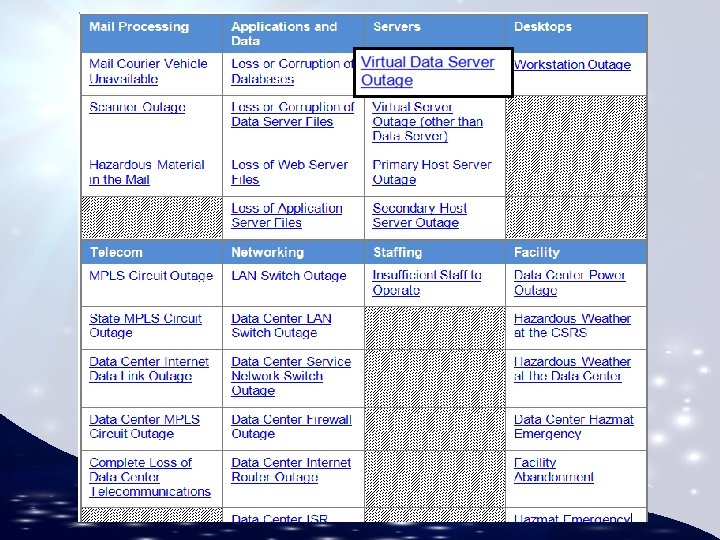Open Loss of Application Server Files link
The width and height of the screenshot is (720, 540).
(x=287, y=215)
